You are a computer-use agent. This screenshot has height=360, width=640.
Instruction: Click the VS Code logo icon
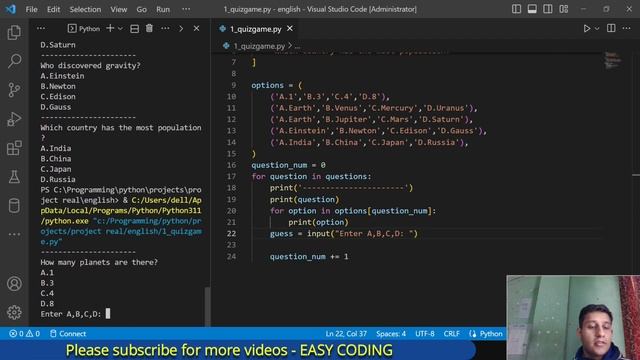click(x=11, y=9)
